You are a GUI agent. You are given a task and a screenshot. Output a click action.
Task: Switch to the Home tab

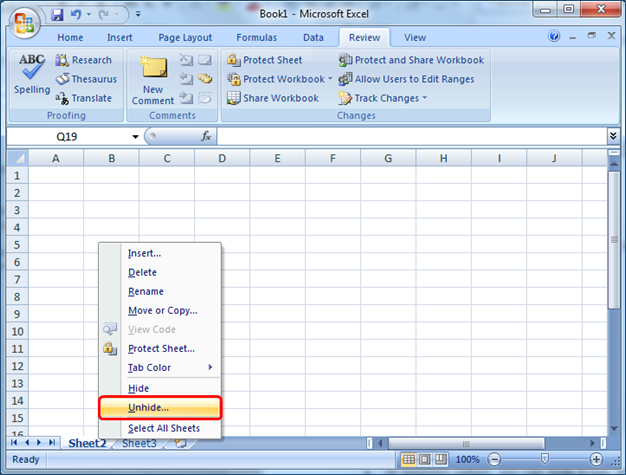click(70, 38)
